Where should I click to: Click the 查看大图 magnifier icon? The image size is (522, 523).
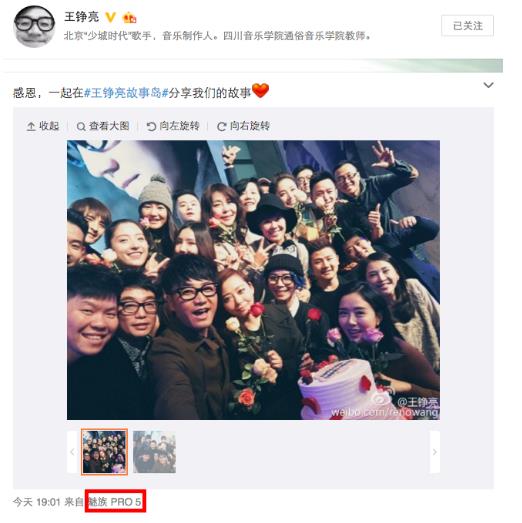click(x=81, y=127)
